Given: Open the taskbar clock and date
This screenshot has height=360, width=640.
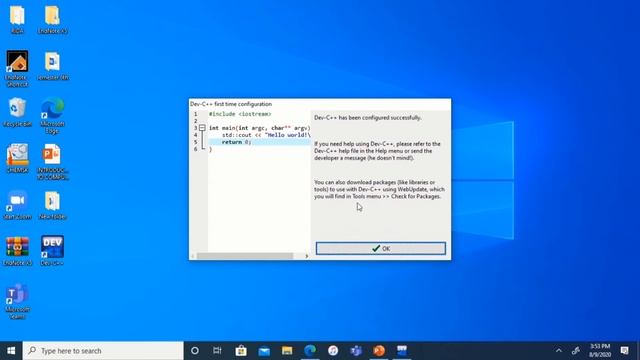Looking at the screenshot, I should click(x=600, y=351).
